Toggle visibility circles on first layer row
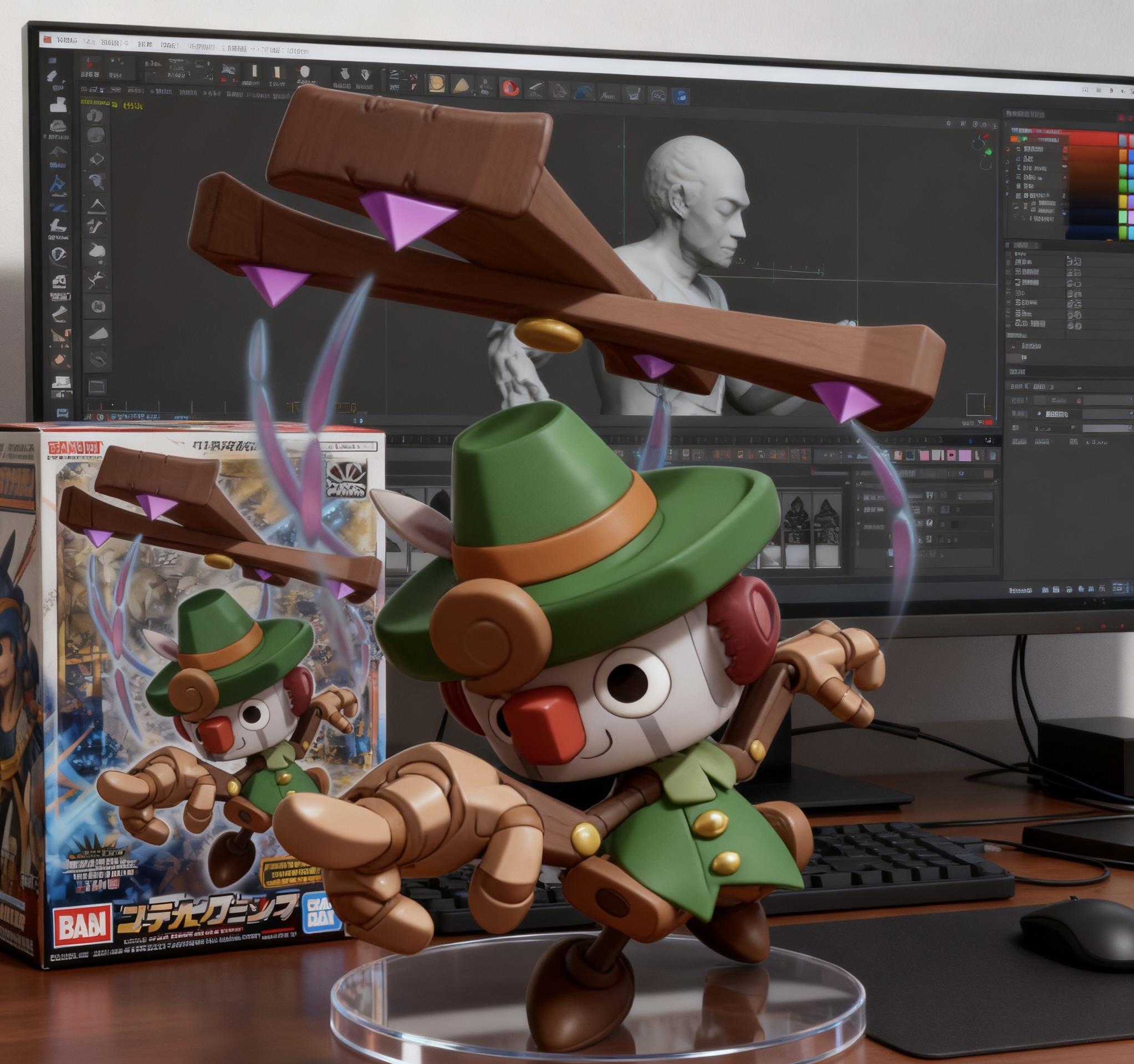Image resolution: width=1134 pixels, height=1064 pixels. (x=1074, y=262)
